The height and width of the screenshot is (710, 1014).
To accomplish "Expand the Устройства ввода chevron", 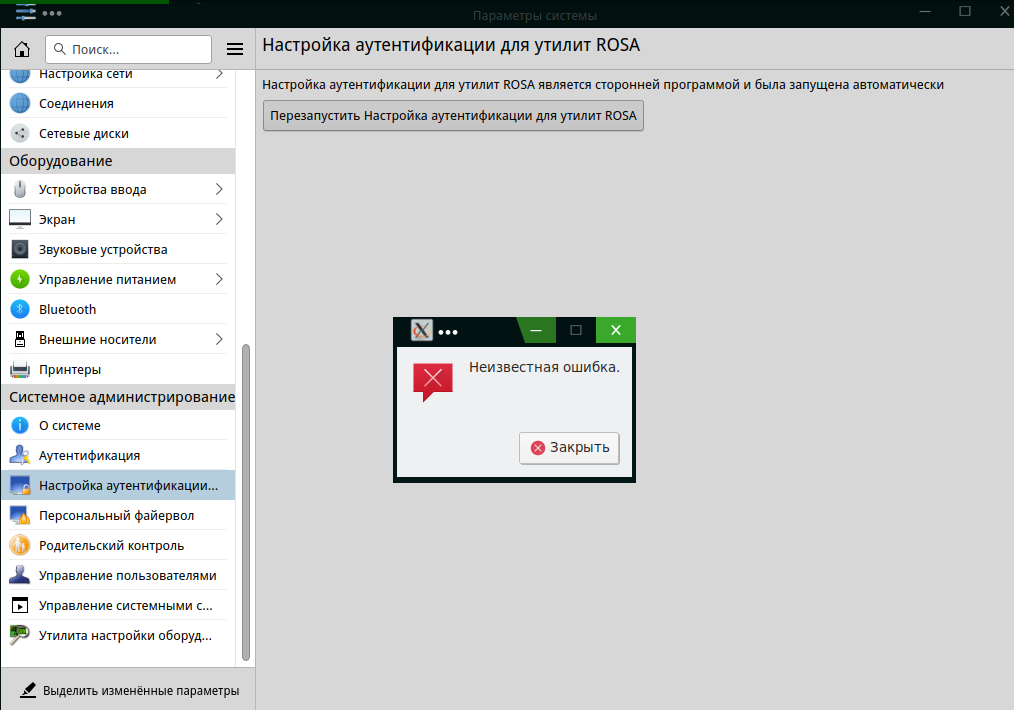I will tap(219, 189).
